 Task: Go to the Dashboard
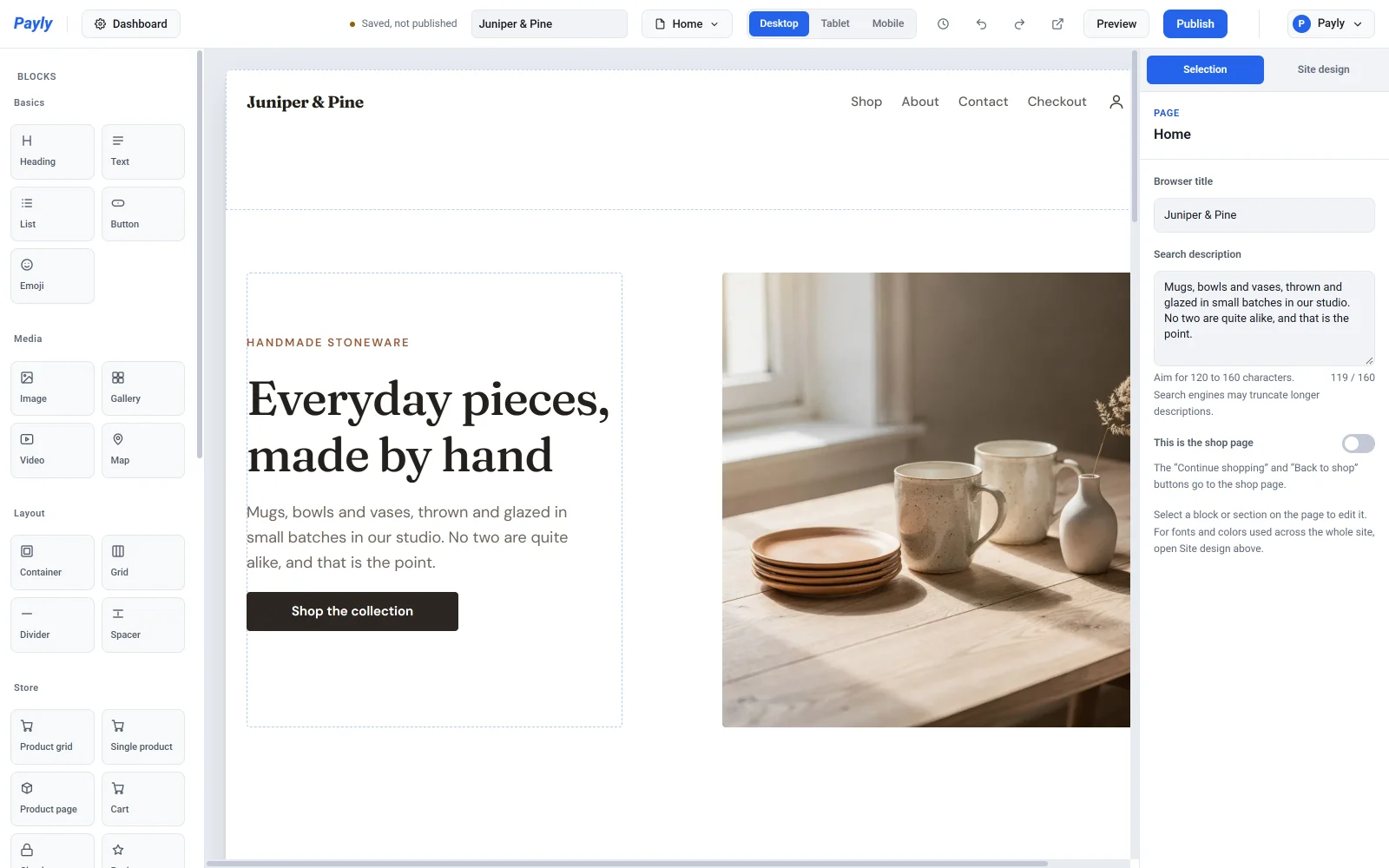tap(131, 24)
